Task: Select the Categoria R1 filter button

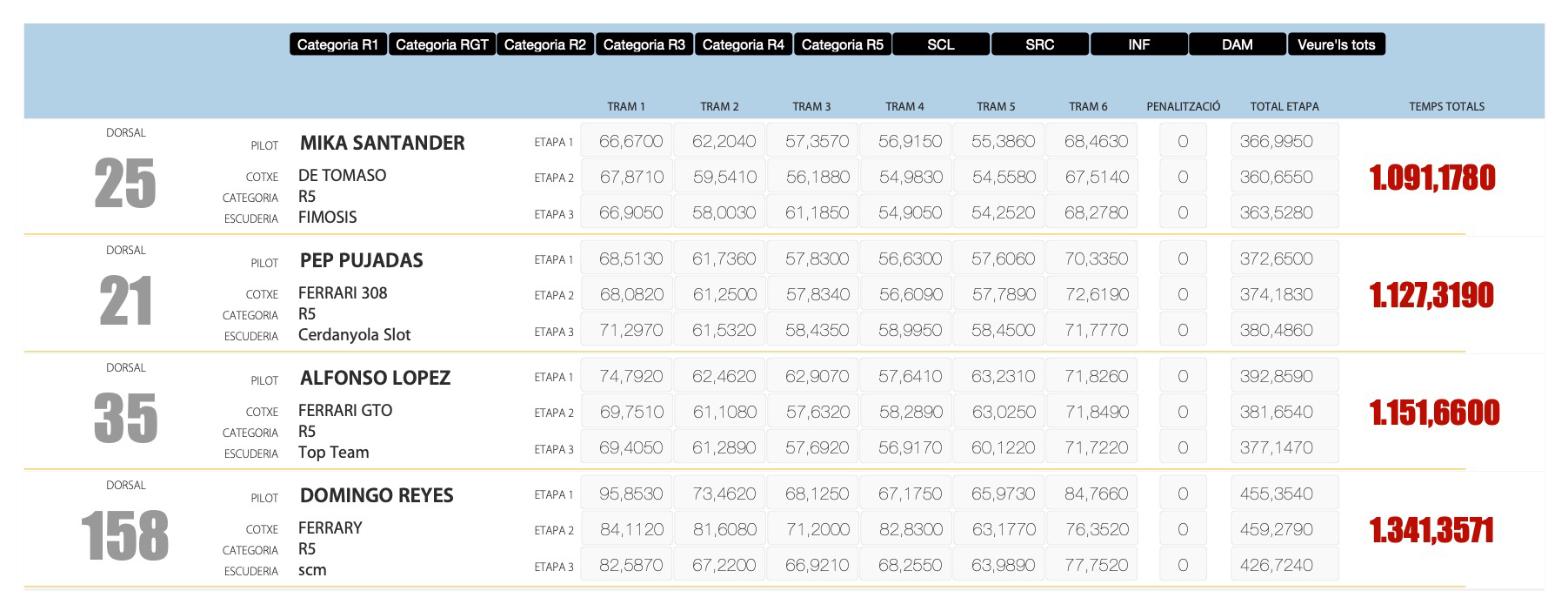Action: [x=337, y=44]
